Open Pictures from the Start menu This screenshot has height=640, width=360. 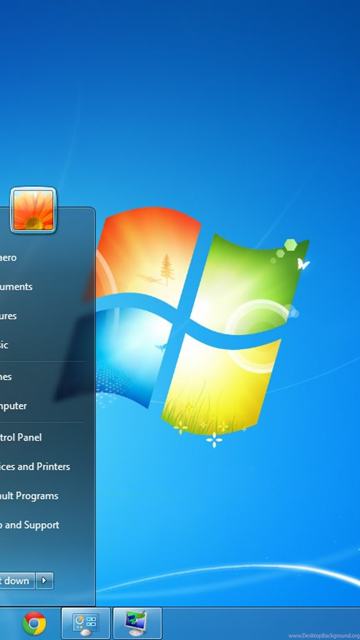9,316
